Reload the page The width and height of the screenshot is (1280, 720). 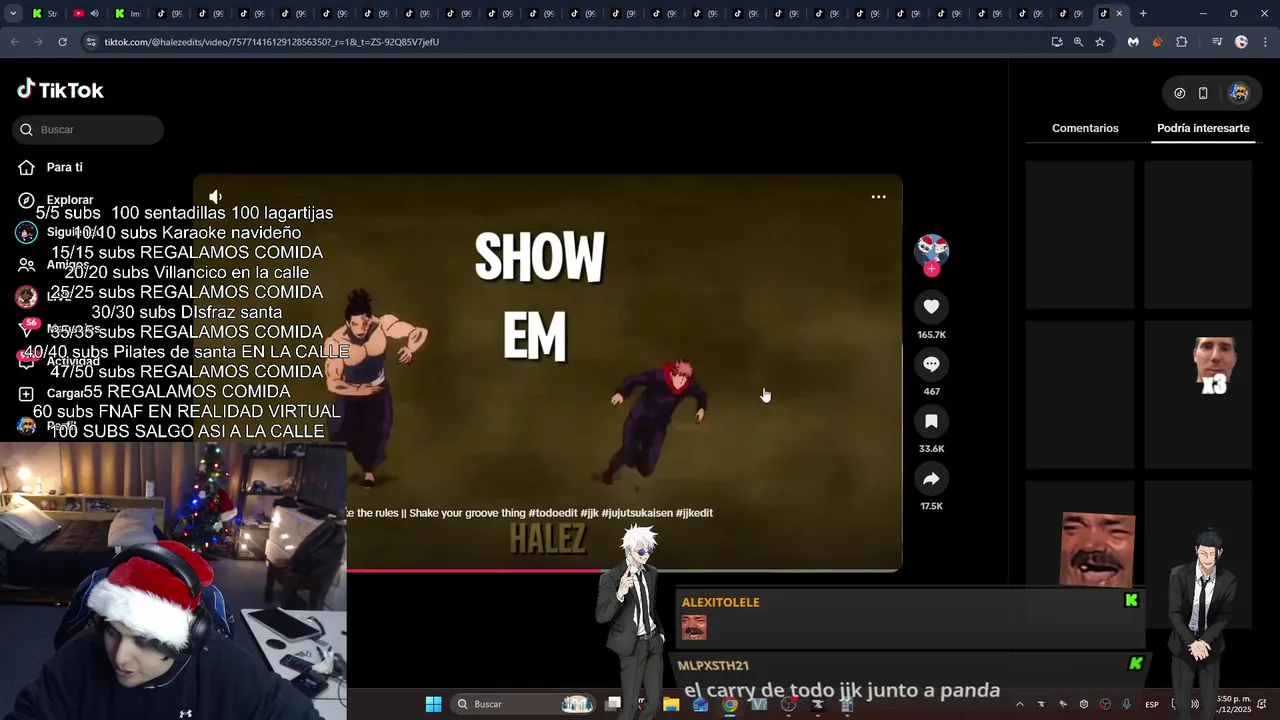tap(62, 42)
